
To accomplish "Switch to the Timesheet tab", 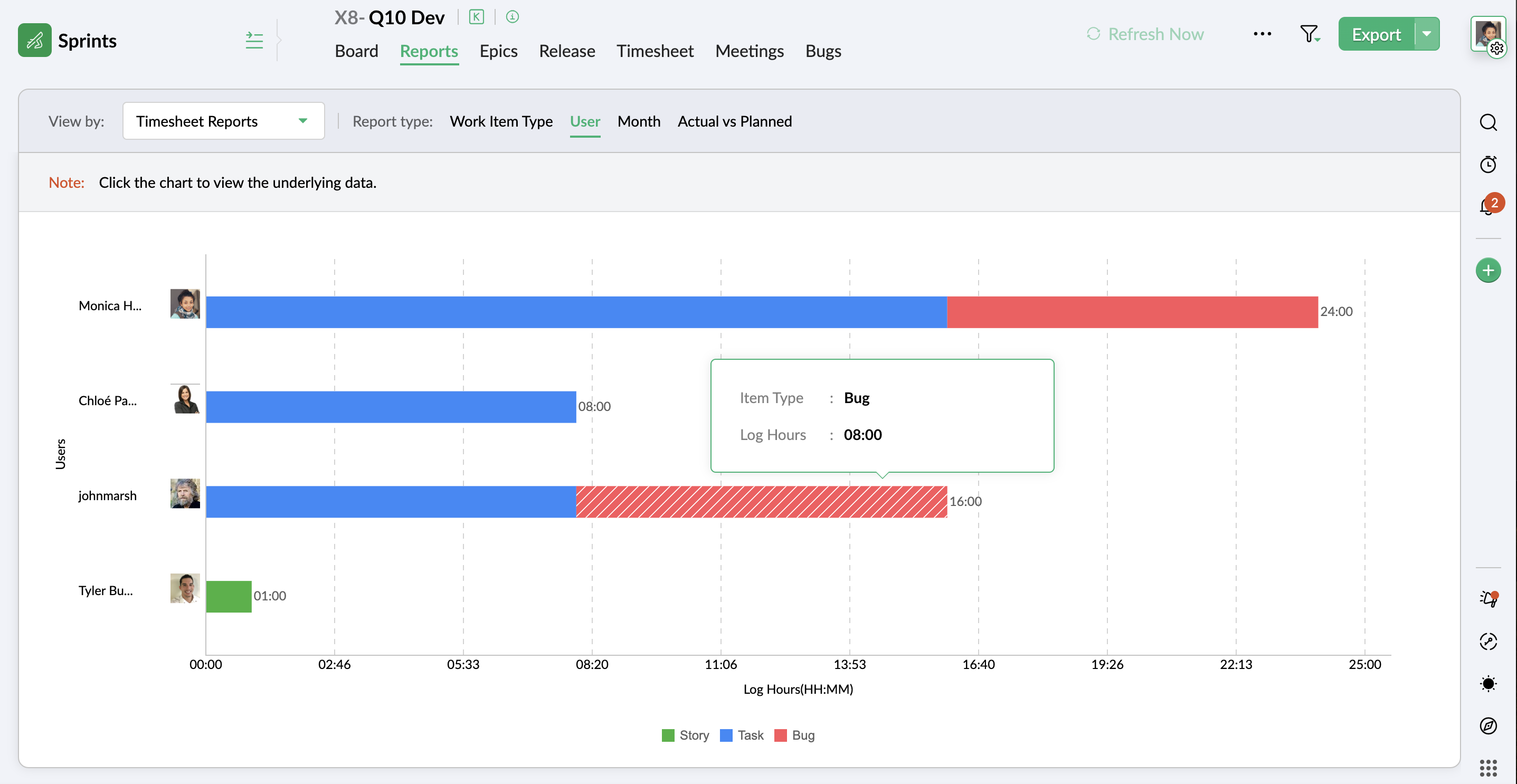I will (655, 51).
